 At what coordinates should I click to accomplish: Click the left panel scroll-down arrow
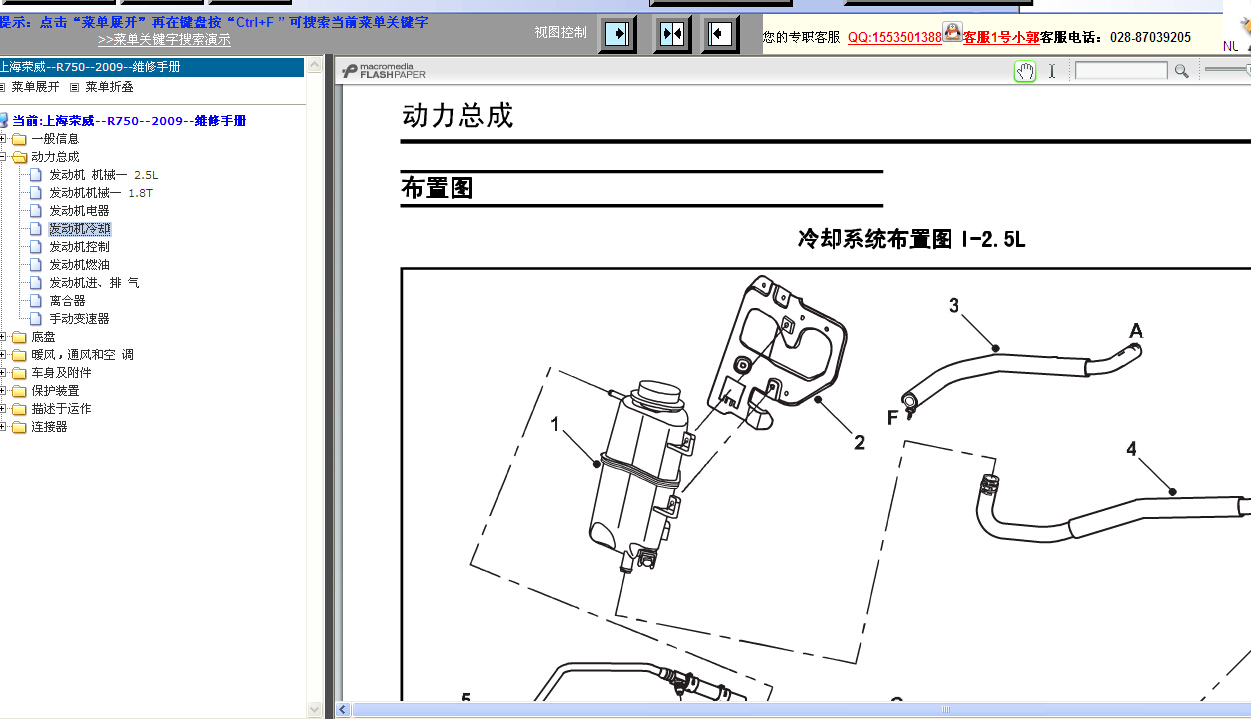tap(314, 710)
